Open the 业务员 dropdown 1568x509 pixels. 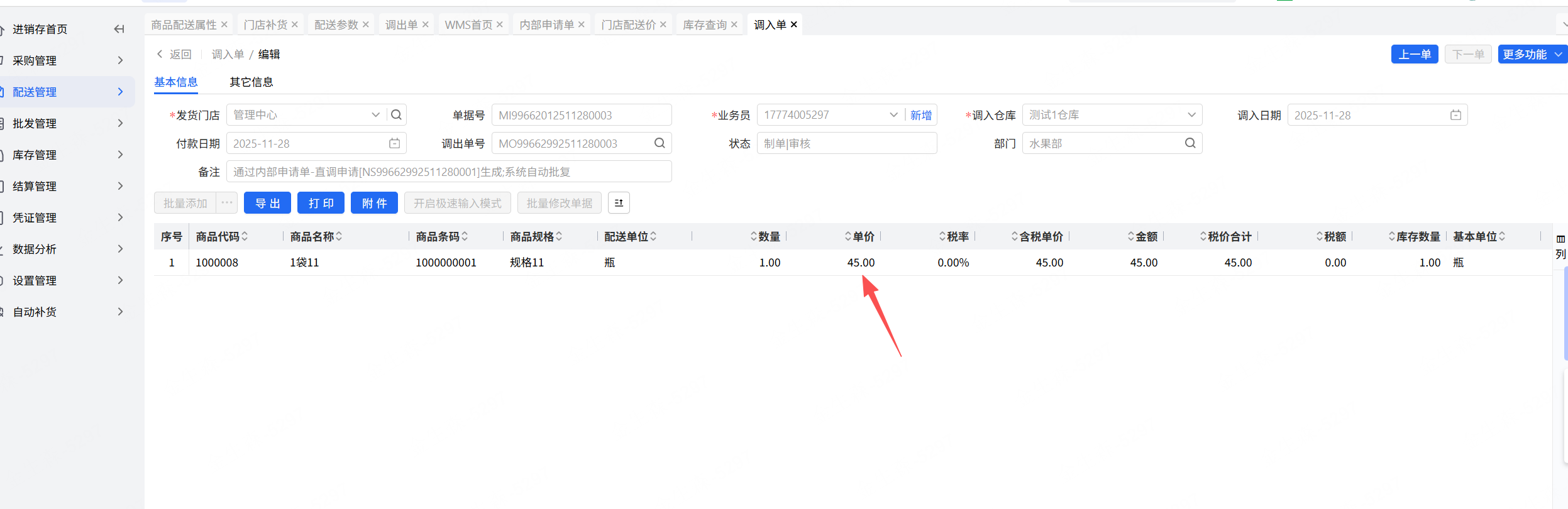point(893,115)
